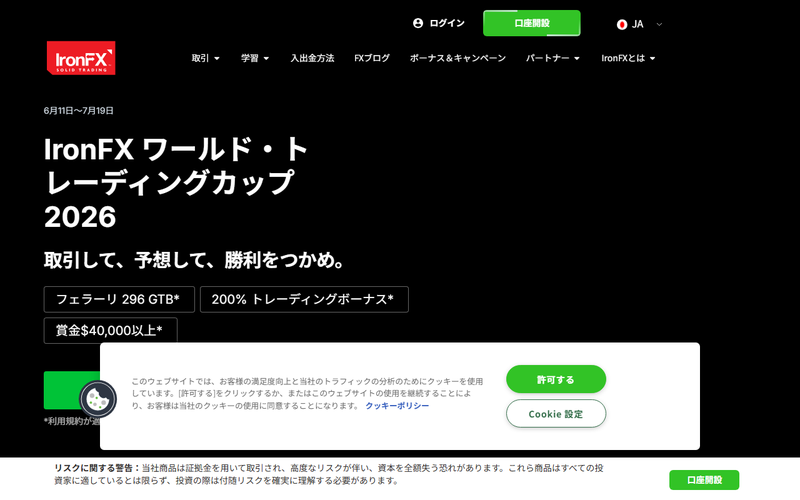The width and height of the screenshot is (800, 500).
Task: Expand the IronFXとは dropdown menu
Action: point(628,58)
